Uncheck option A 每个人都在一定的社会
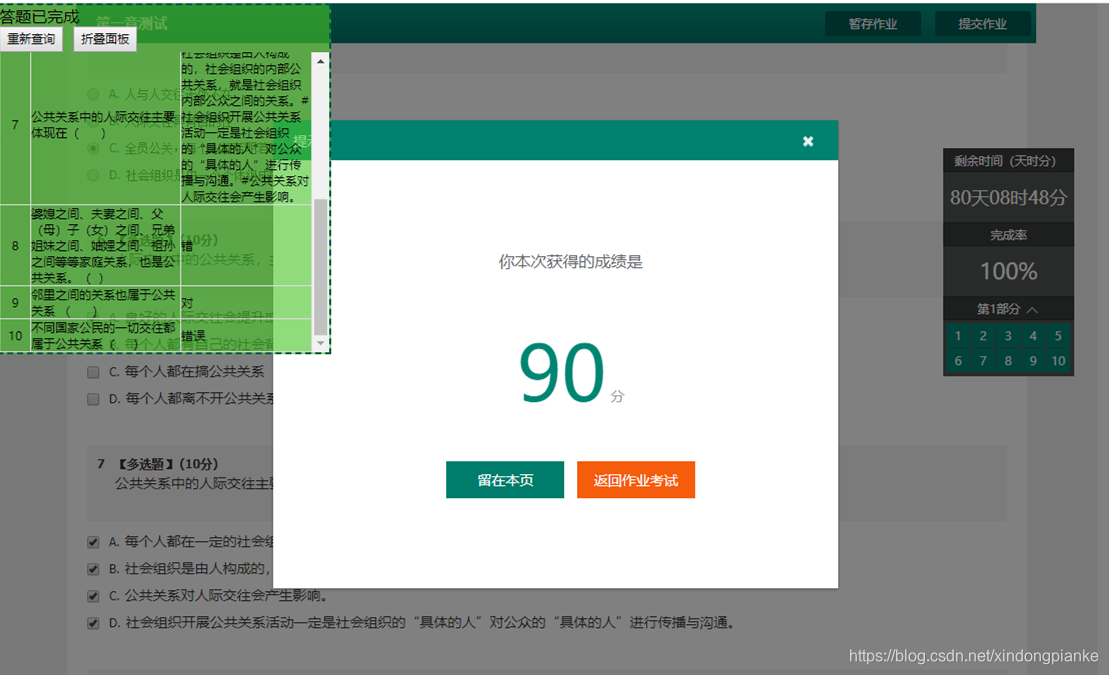 tap(93, 542)
